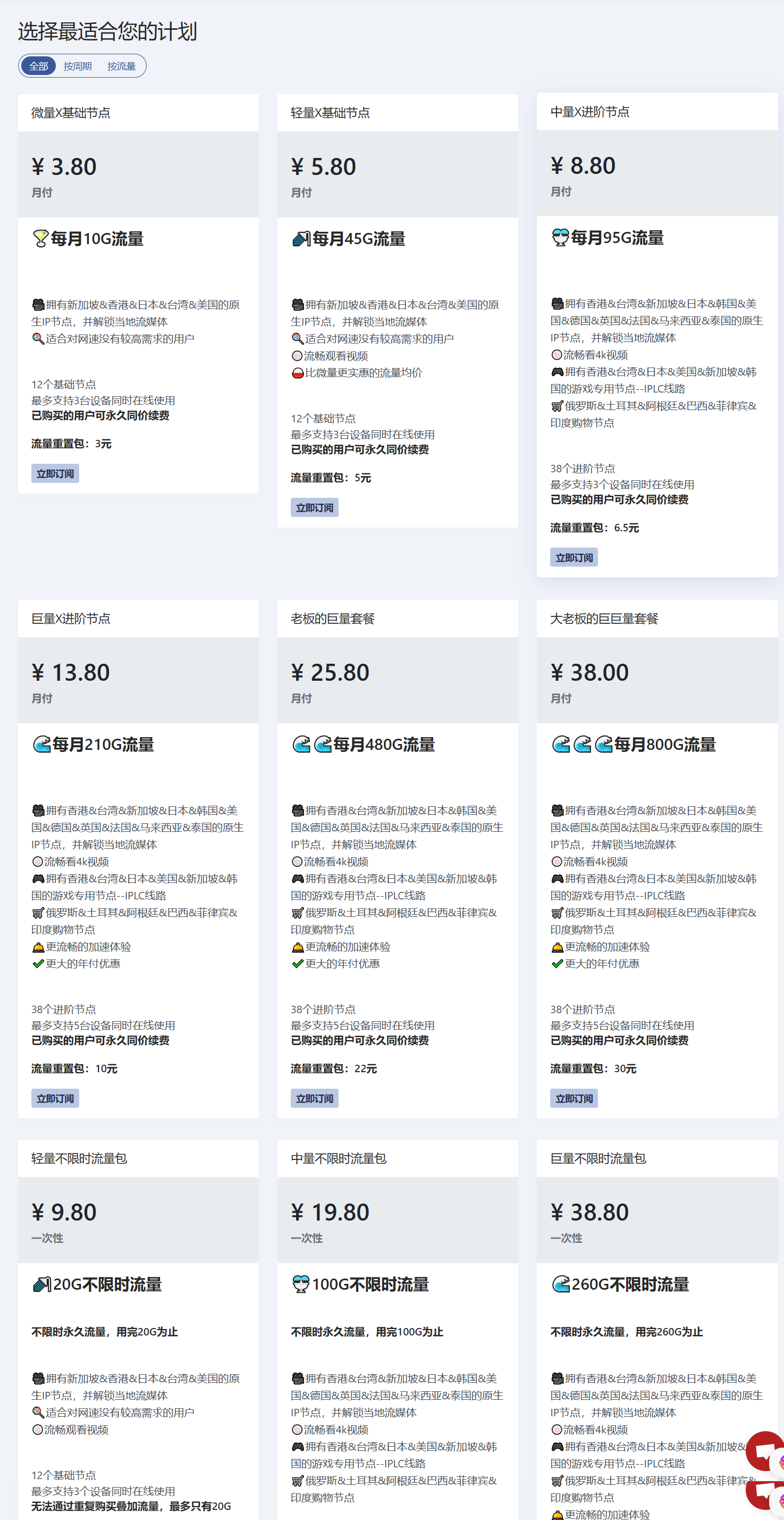Image resolution: width=784 pixels, height=1520 pixels.
Task: Subscribe to 老板的巨量套餐 plan
Action: point(314,1098)
